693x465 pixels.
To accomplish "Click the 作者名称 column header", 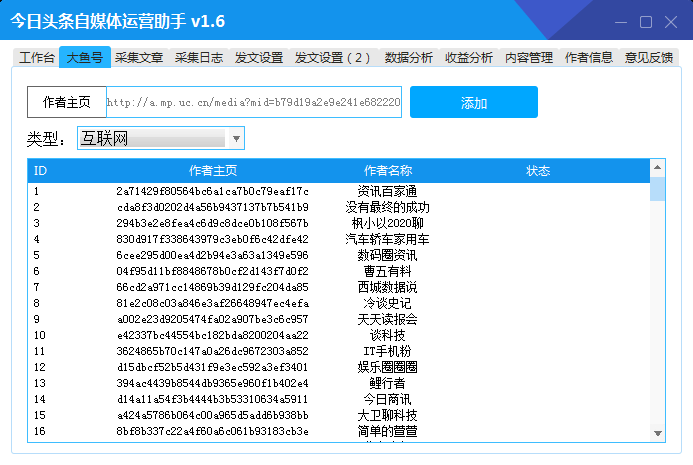I will click(387, 170).
